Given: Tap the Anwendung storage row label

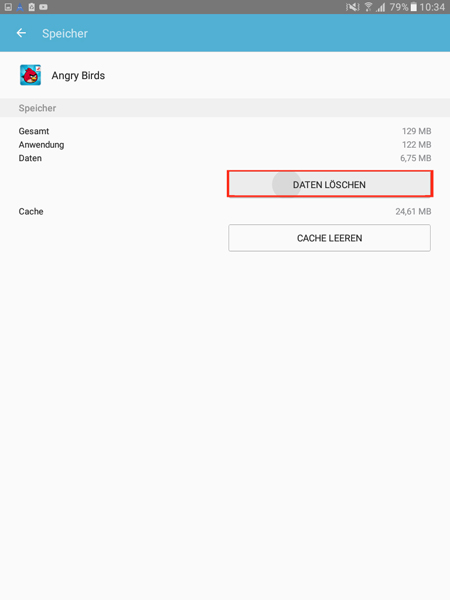Looking at the screenshot, I should 41,145.
